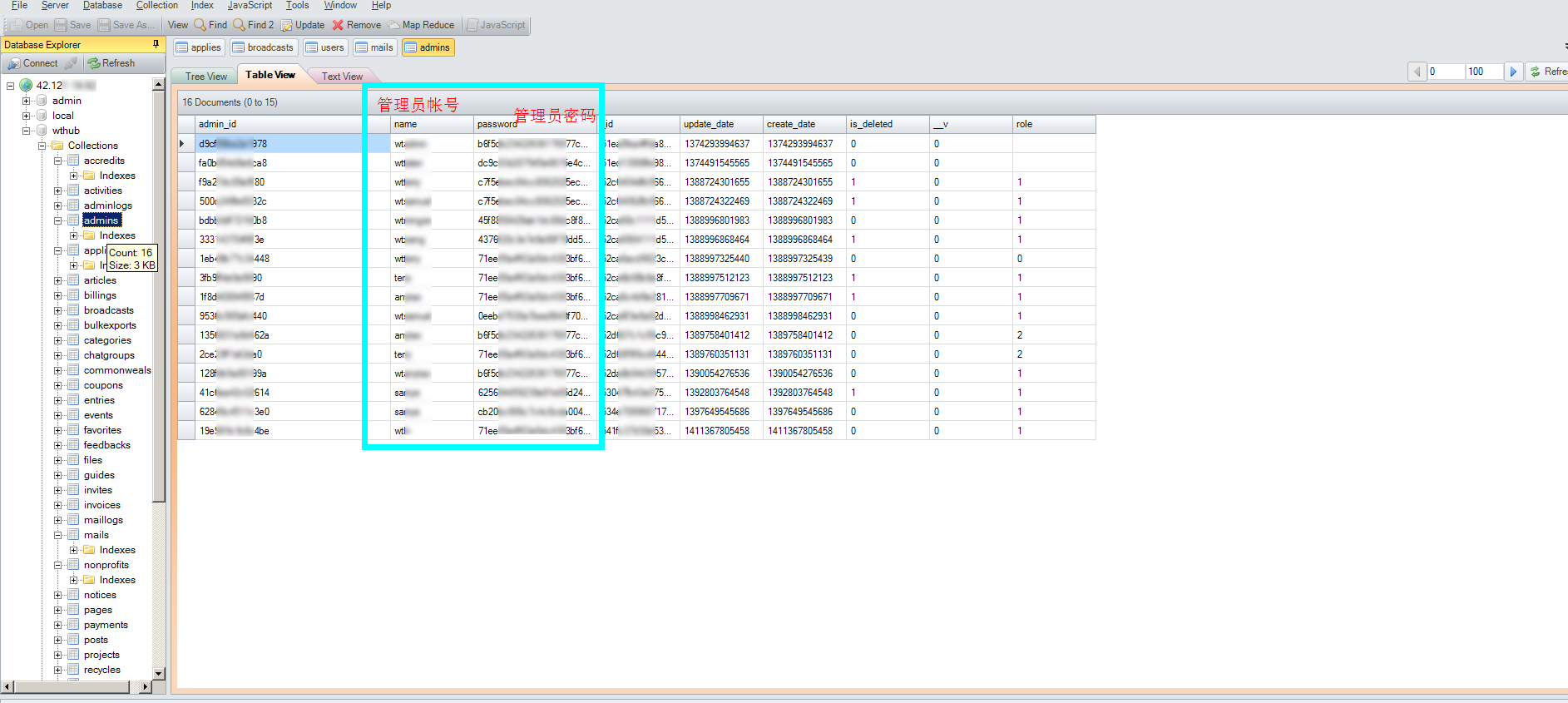Click the accredits collection icon
The height and width of the screenshot is (703, 1568).
(x=73, y=161)
